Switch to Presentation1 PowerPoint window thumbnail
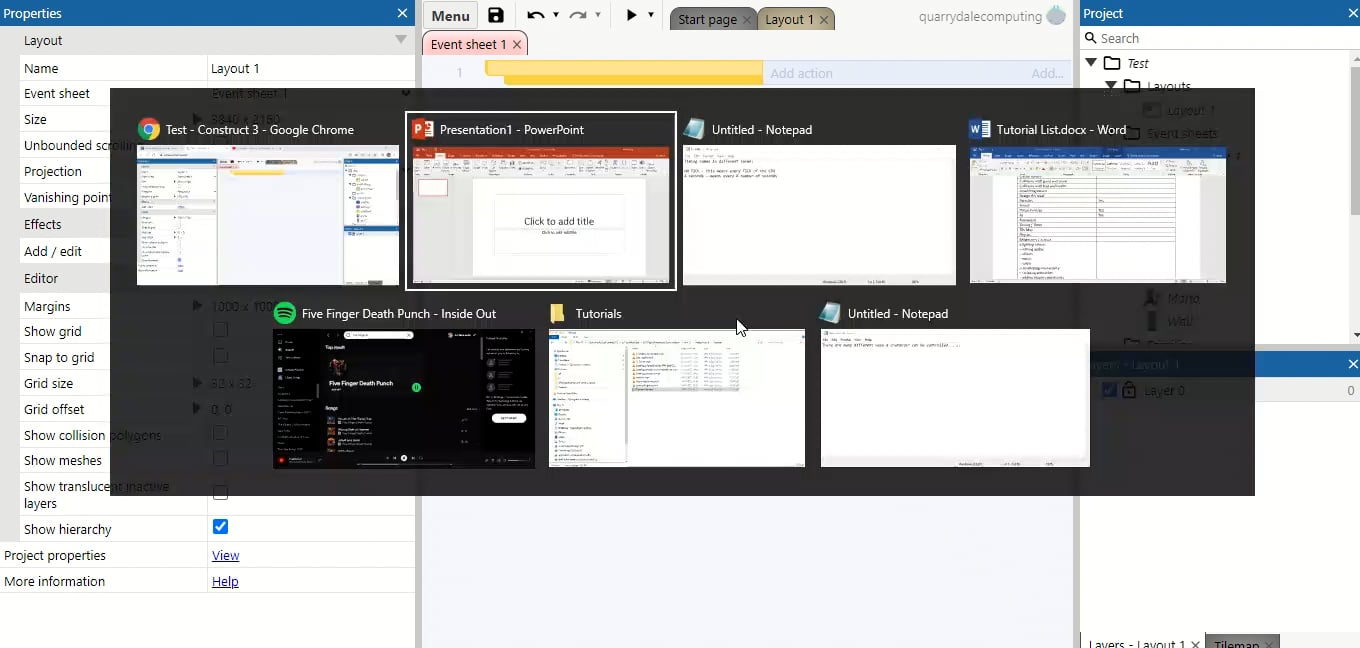1360x648 pixels. click(541, 215)
